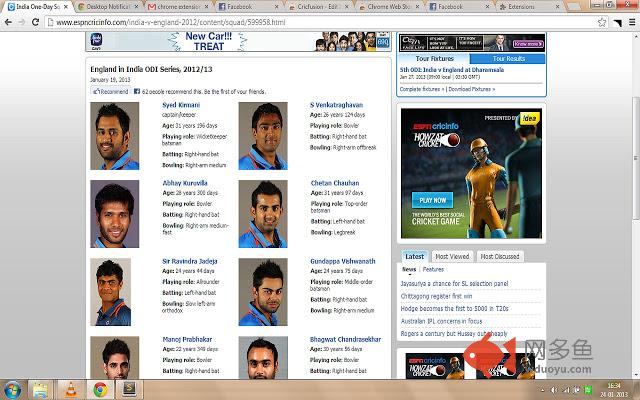Open the Tour Fixtures tab

point(434,58)
